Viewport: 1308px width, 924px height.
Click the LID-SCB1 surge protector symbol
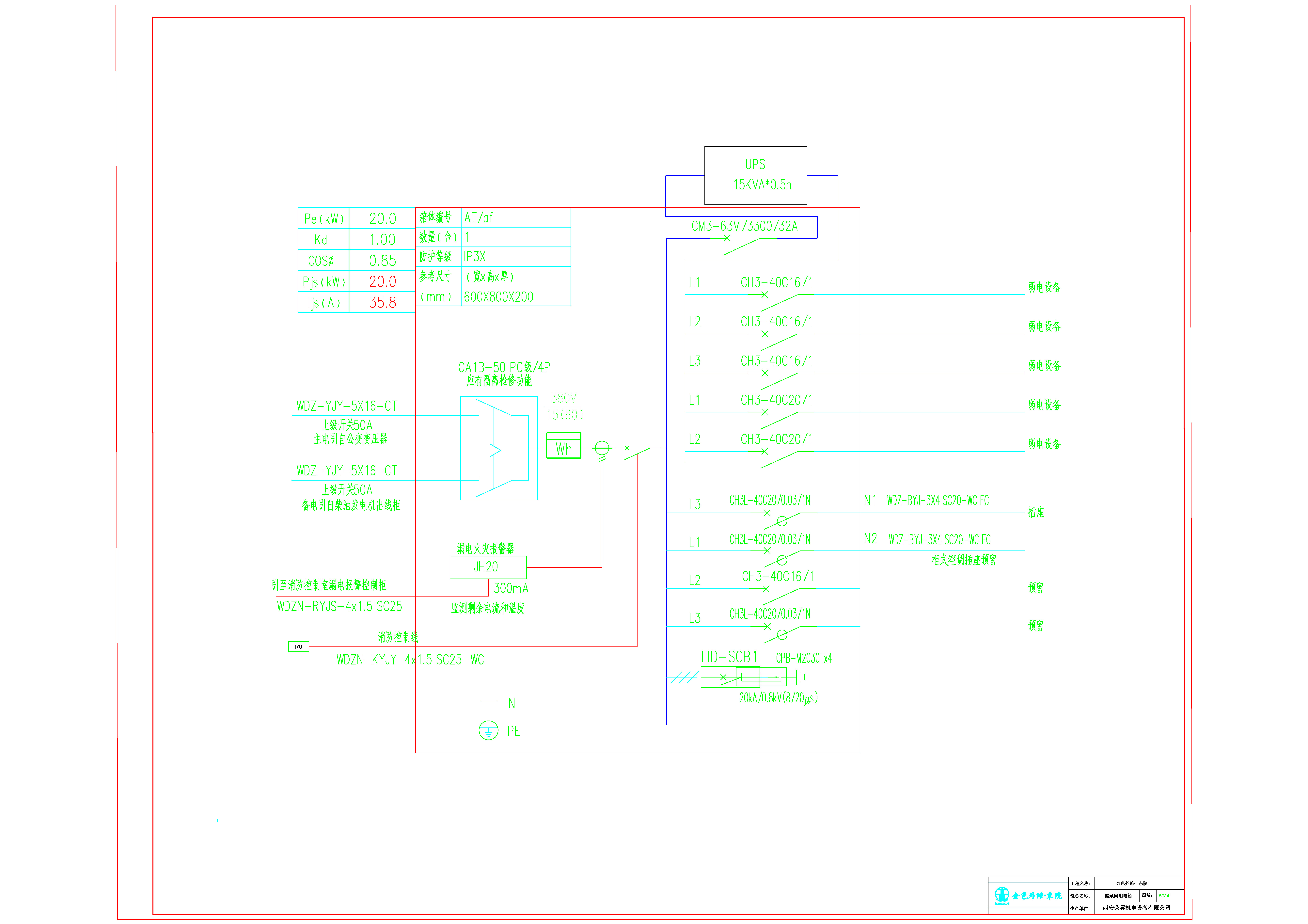(743, 677)
